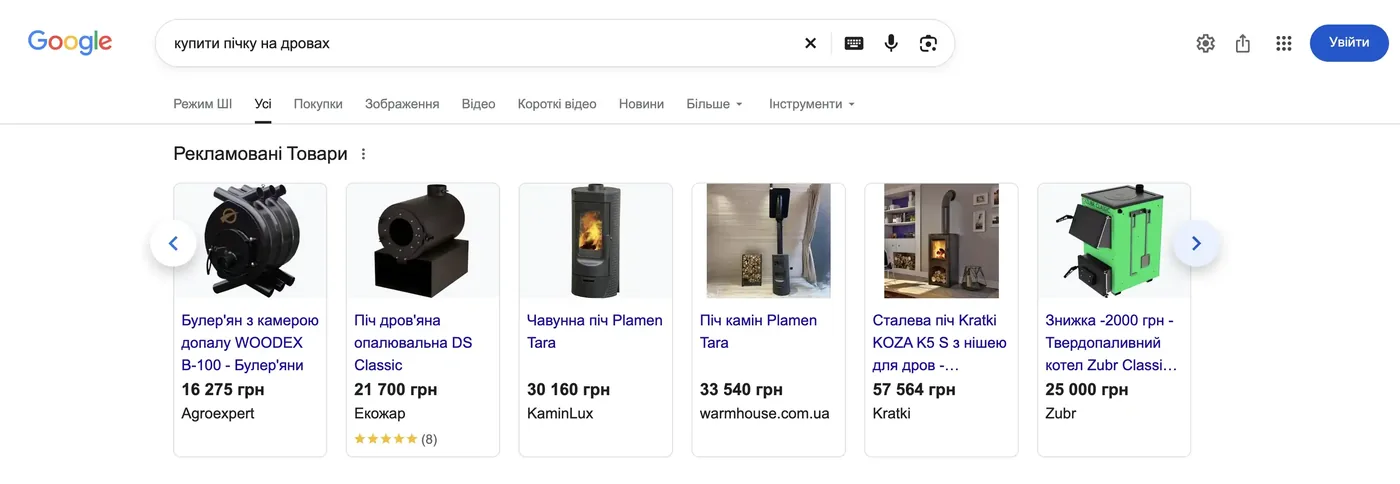The width and height of the screenshot is (1400, 484).
Task: Open the Чавунна піч Plamen Tara image
Action: [x=596, y=240]
